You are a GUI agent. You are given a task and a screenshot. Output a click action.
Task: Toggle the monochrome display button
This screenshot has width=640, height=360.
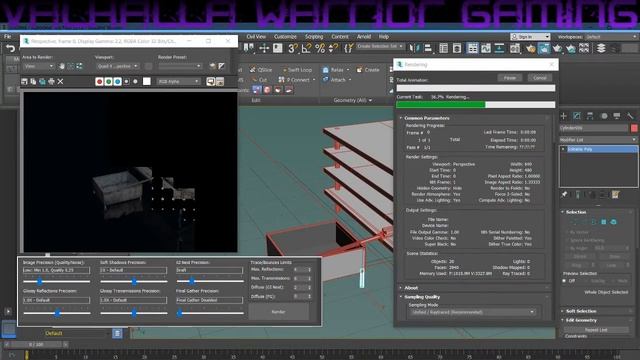pos(136,82)
